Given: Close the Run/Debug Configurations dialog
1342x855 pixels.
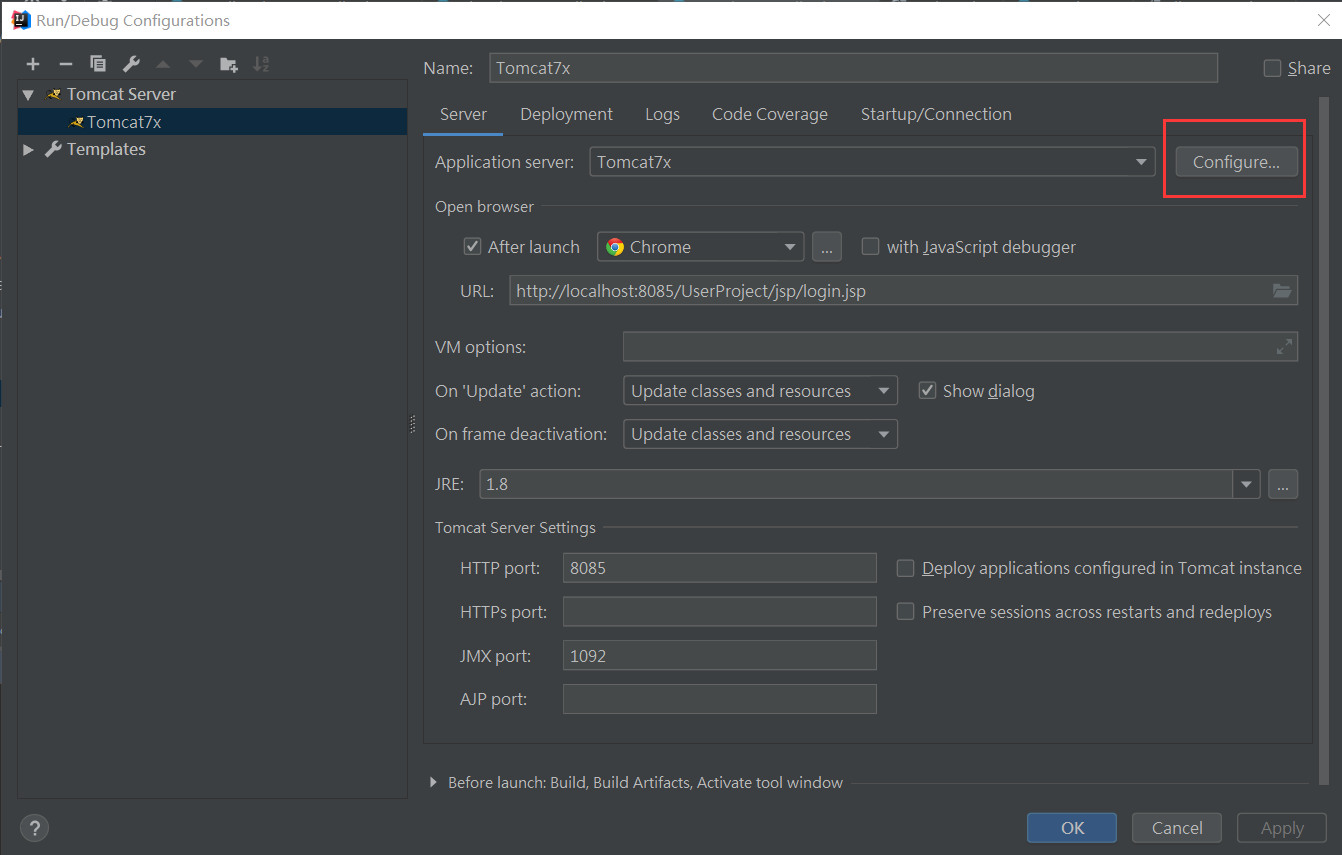Looking at the screenshot, I should click(1323, 19).
